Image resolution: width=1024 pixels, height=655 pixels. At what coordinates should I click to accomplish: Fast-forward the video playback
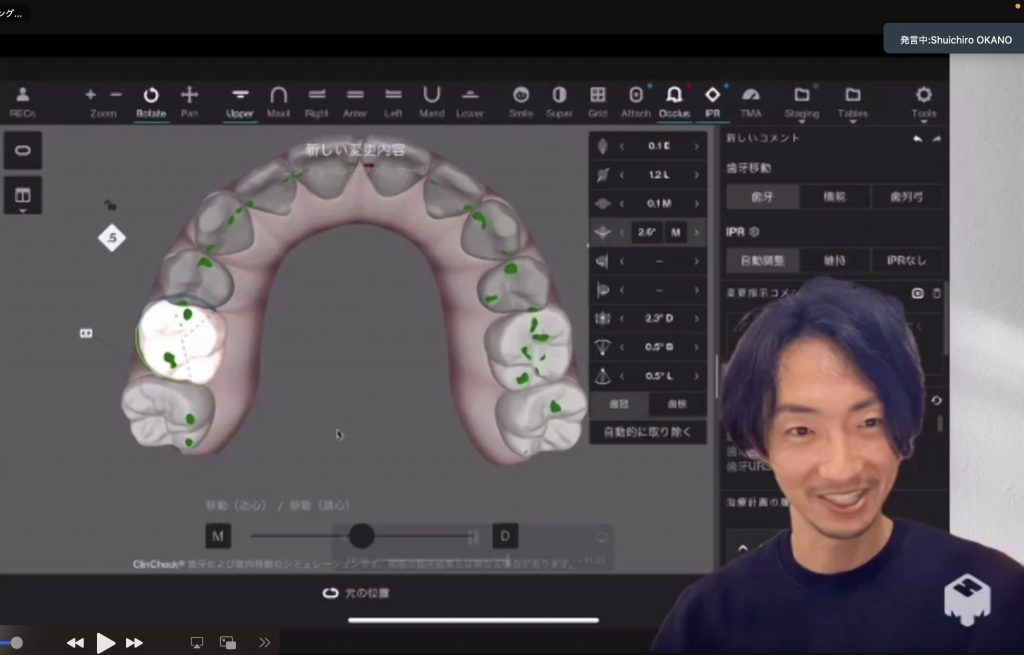[x=135, y=643]
